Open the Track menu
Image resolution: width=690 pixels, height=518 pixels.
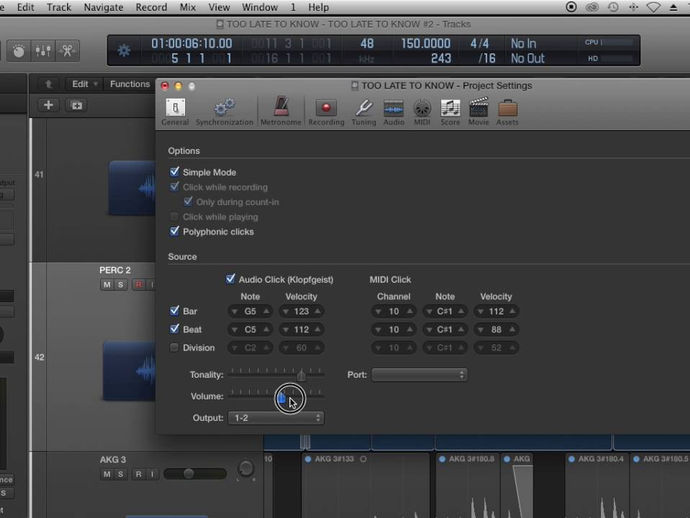59,7
